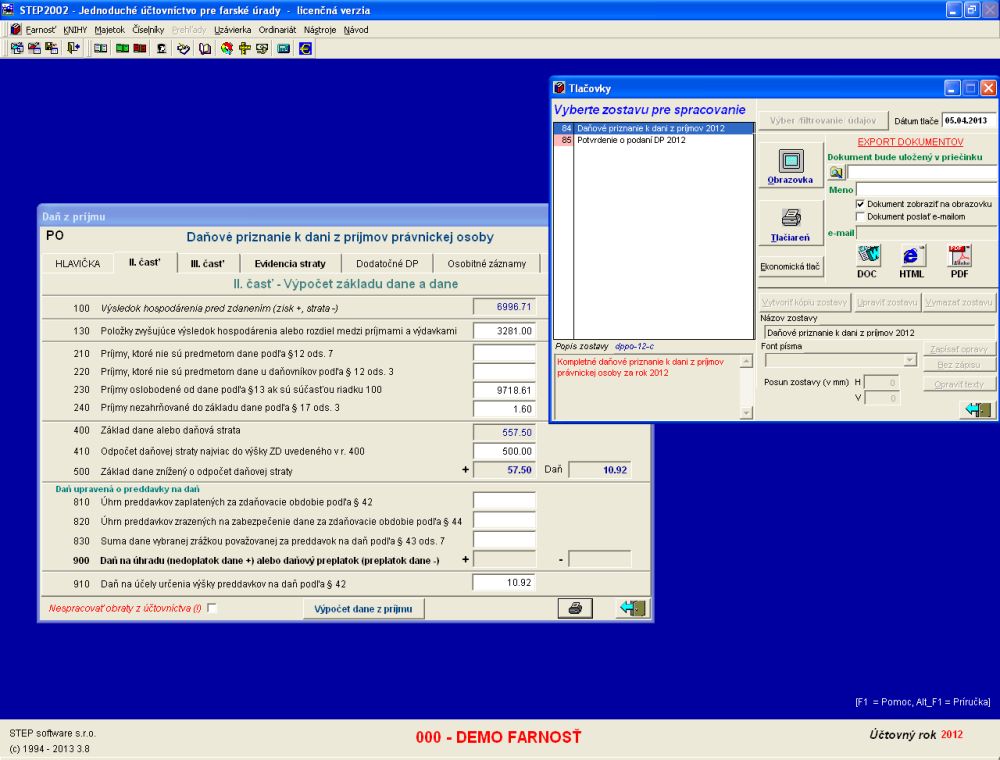Toggle Nespracovať obraty z účtovníctva checkbox

(212, 608)
